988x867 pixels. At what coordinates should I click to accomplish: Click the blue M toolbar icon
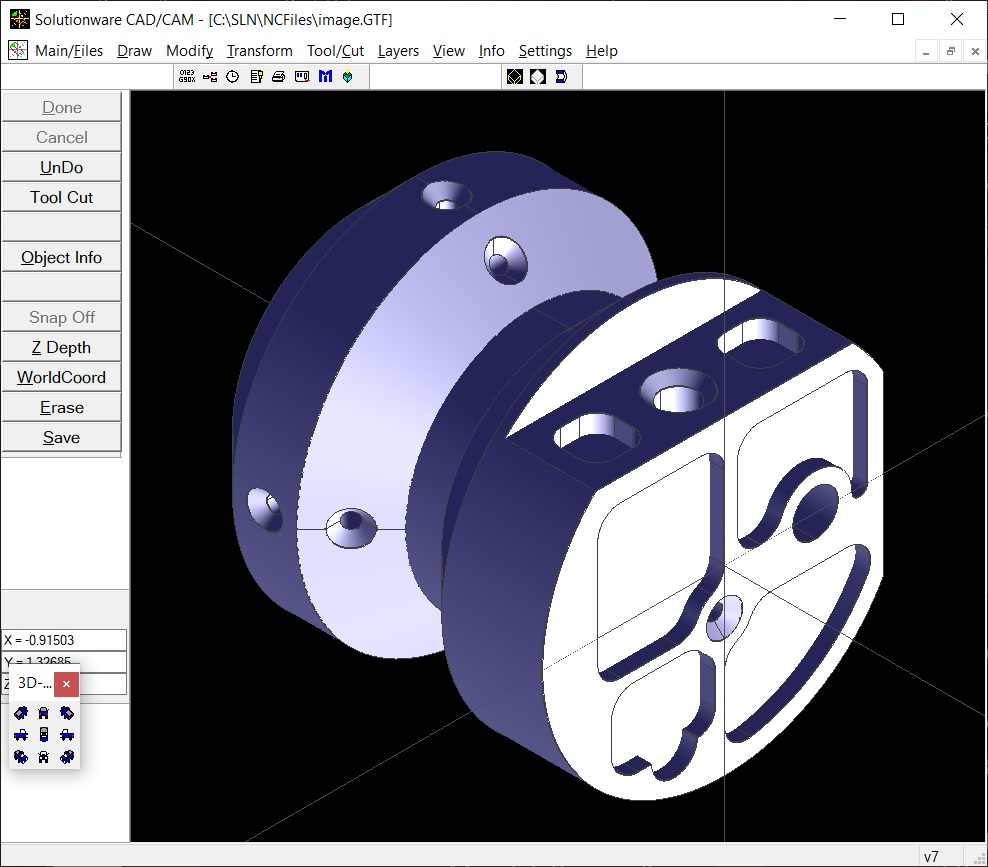tap(325, 77)
